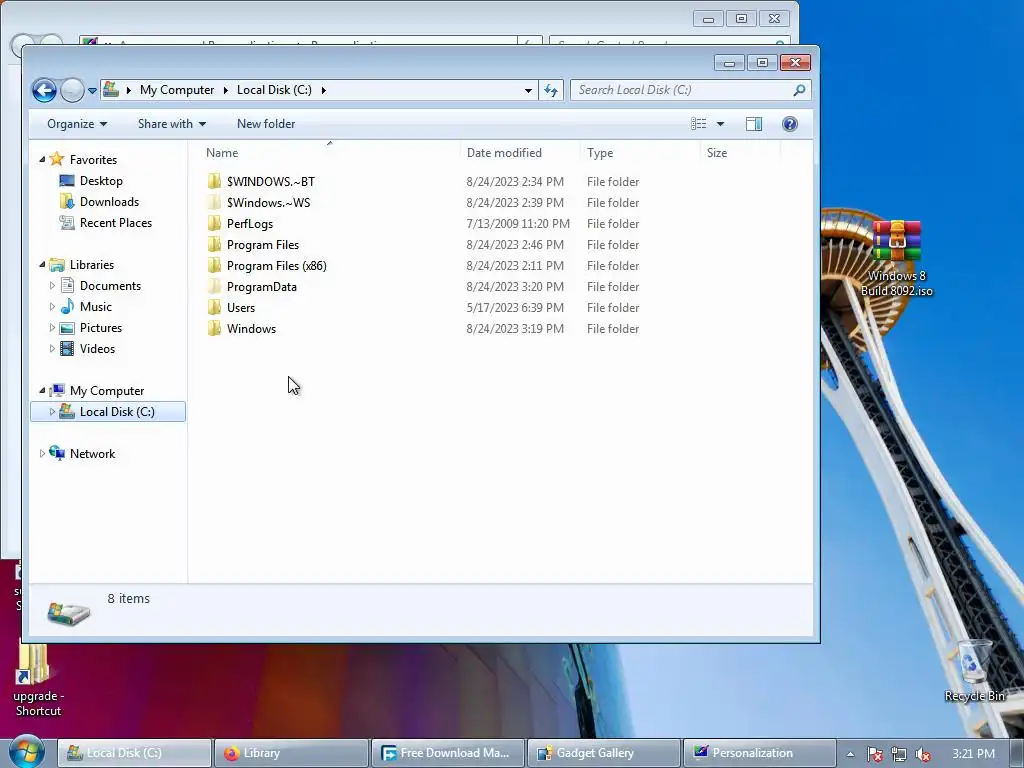Open the Videos library
Image resolution: width=1024 pixels, height=768 pixels.
click(x=97, y=349)
